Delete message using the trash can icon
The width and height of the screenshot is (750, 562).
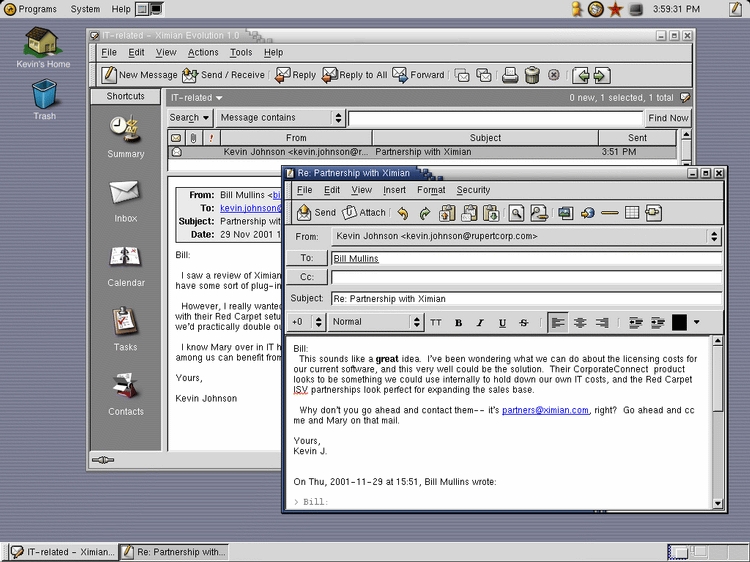tap(532, 75)
